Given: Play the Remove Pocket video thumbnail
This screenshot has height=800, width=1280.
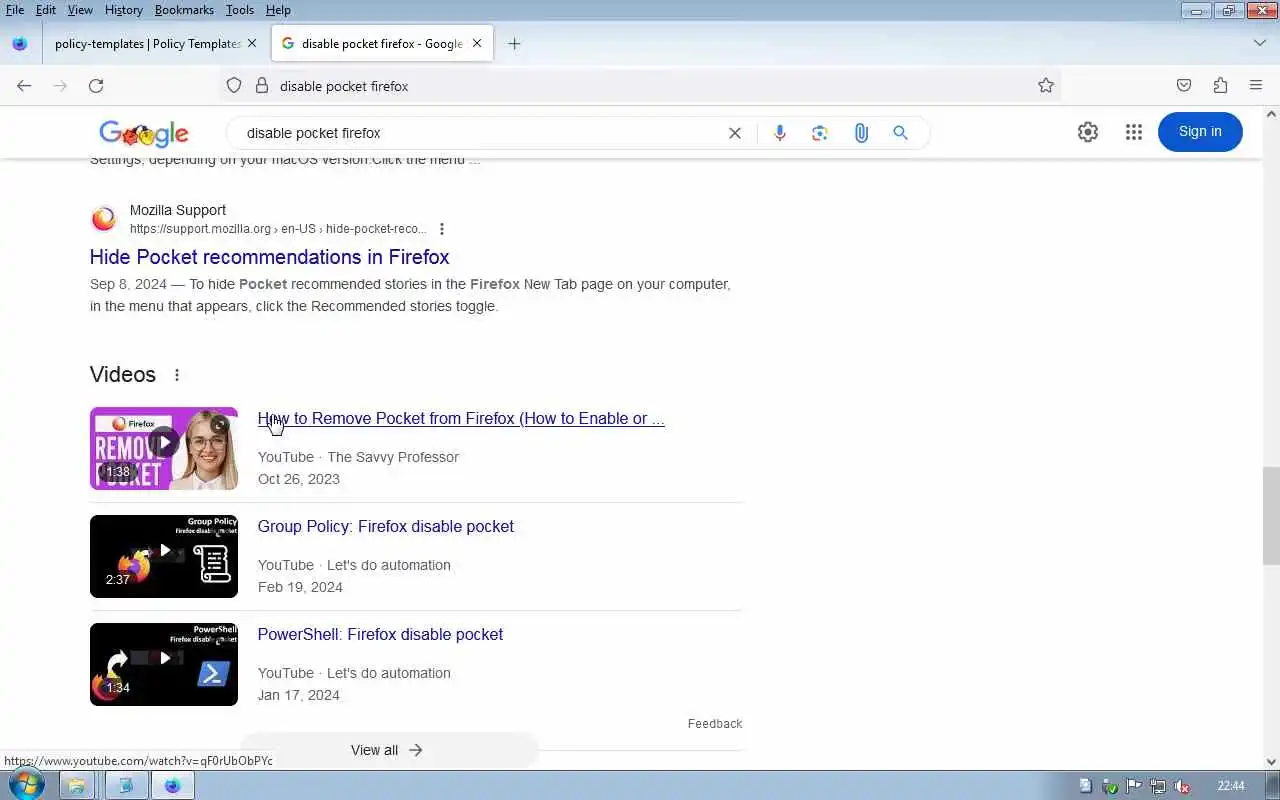Looking at the screenshot, I should coord(164,448).
